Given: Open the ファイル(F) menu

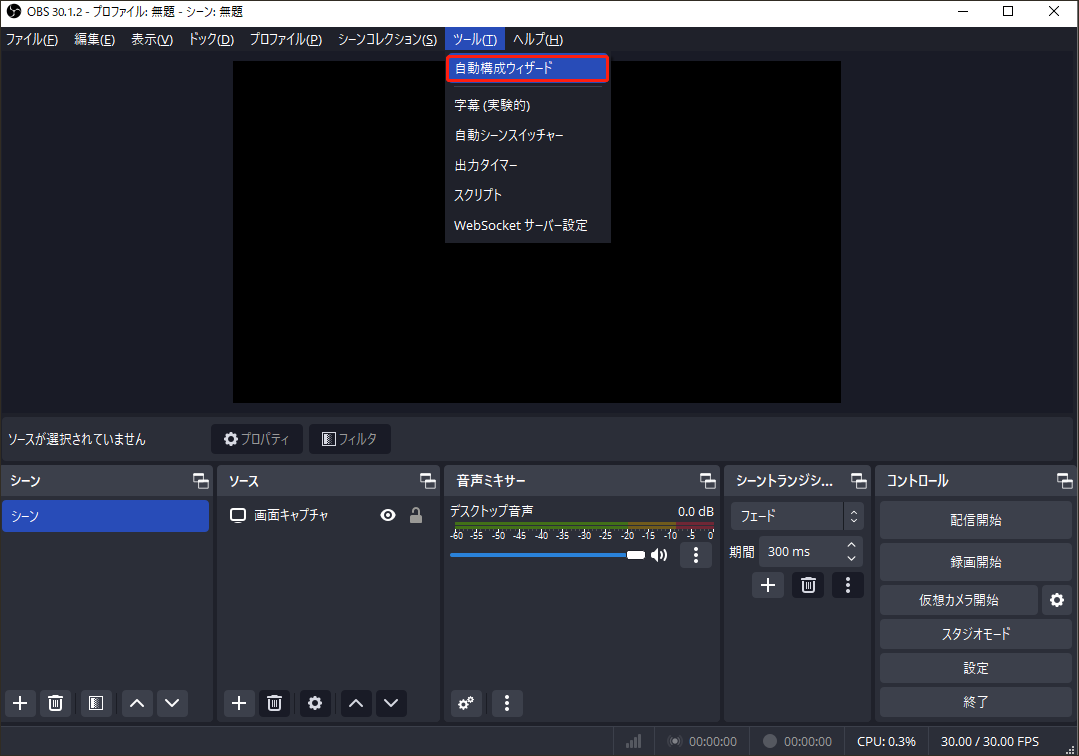Looking at the screenshot, I should point(32,39).
